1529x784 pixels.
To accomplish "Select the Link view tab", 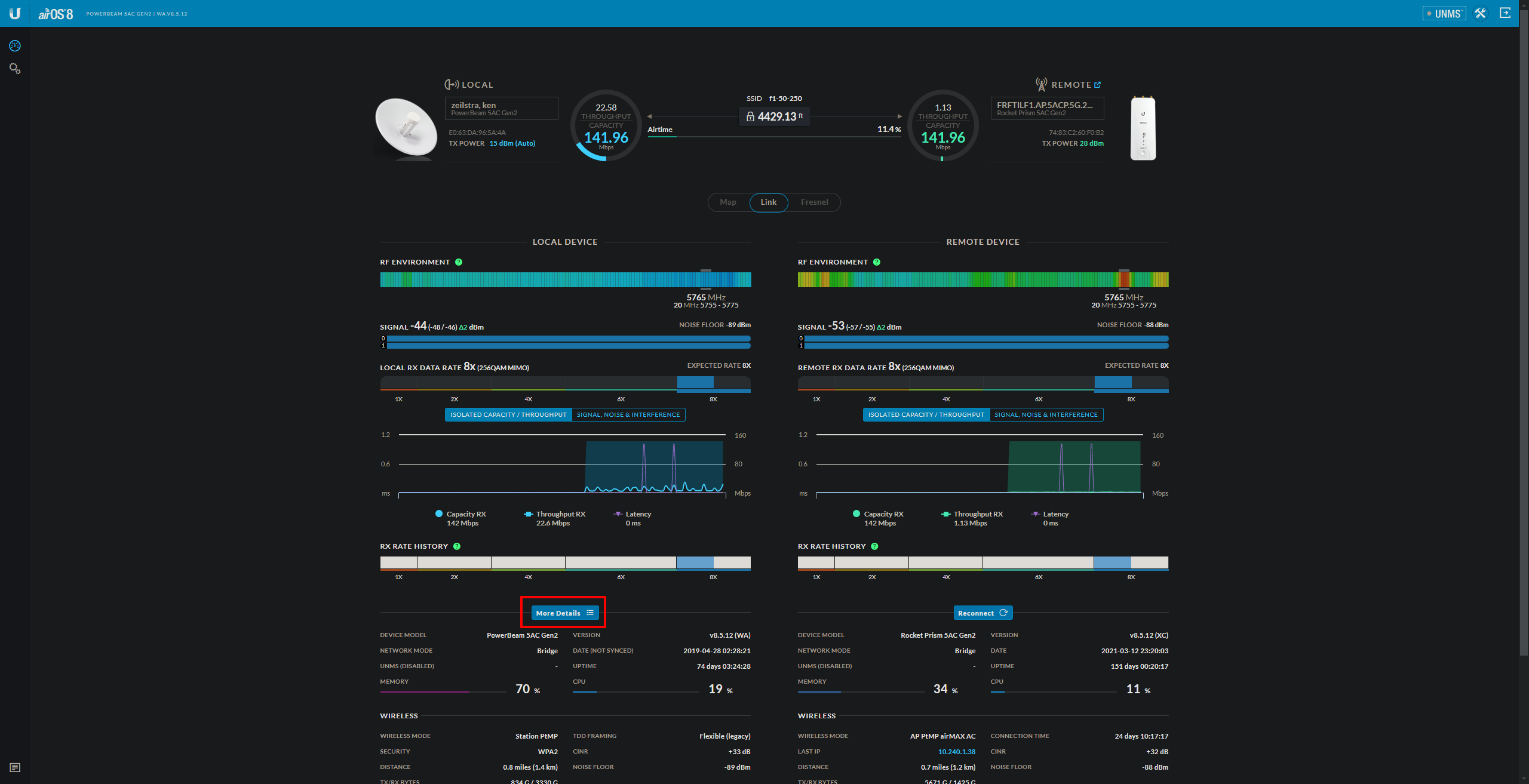I will tap(769, 202).
